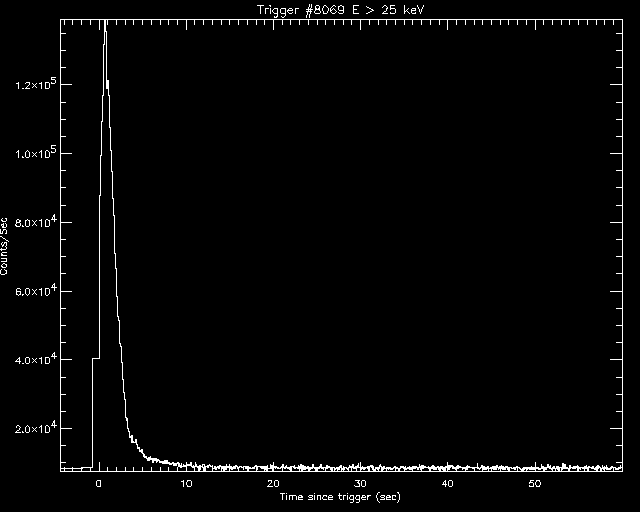Select the x-axis label "Time since trigger (sec)"

pyautogui.click(x=340, y=497)
